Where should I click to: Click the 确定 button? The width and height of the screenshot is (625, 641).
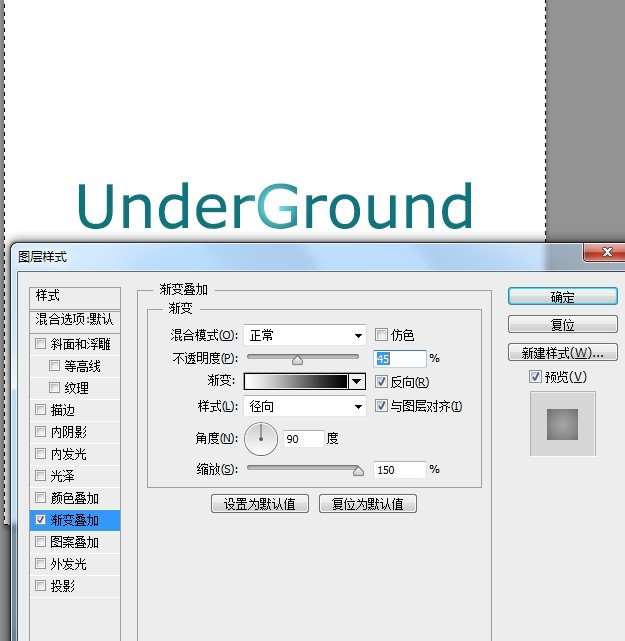(x=562, y=297)
